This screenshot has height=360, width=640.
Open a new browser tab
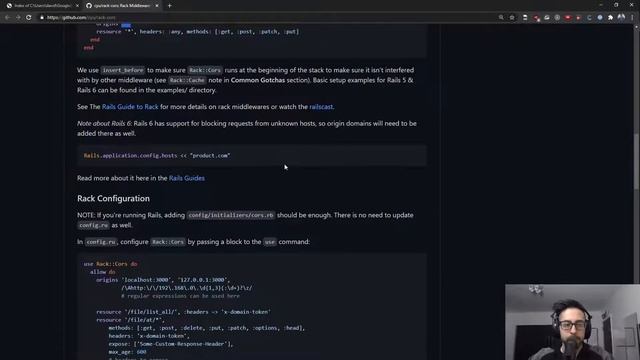(x=169, y=6)
